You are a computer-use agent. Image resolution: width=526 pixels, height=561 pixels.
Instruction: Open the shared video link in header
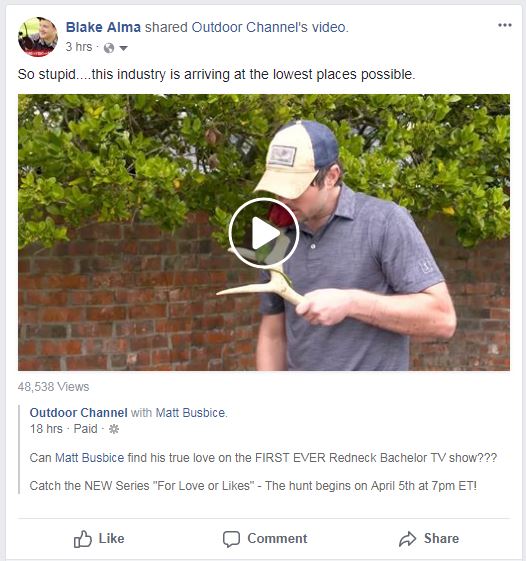point(328,27)
